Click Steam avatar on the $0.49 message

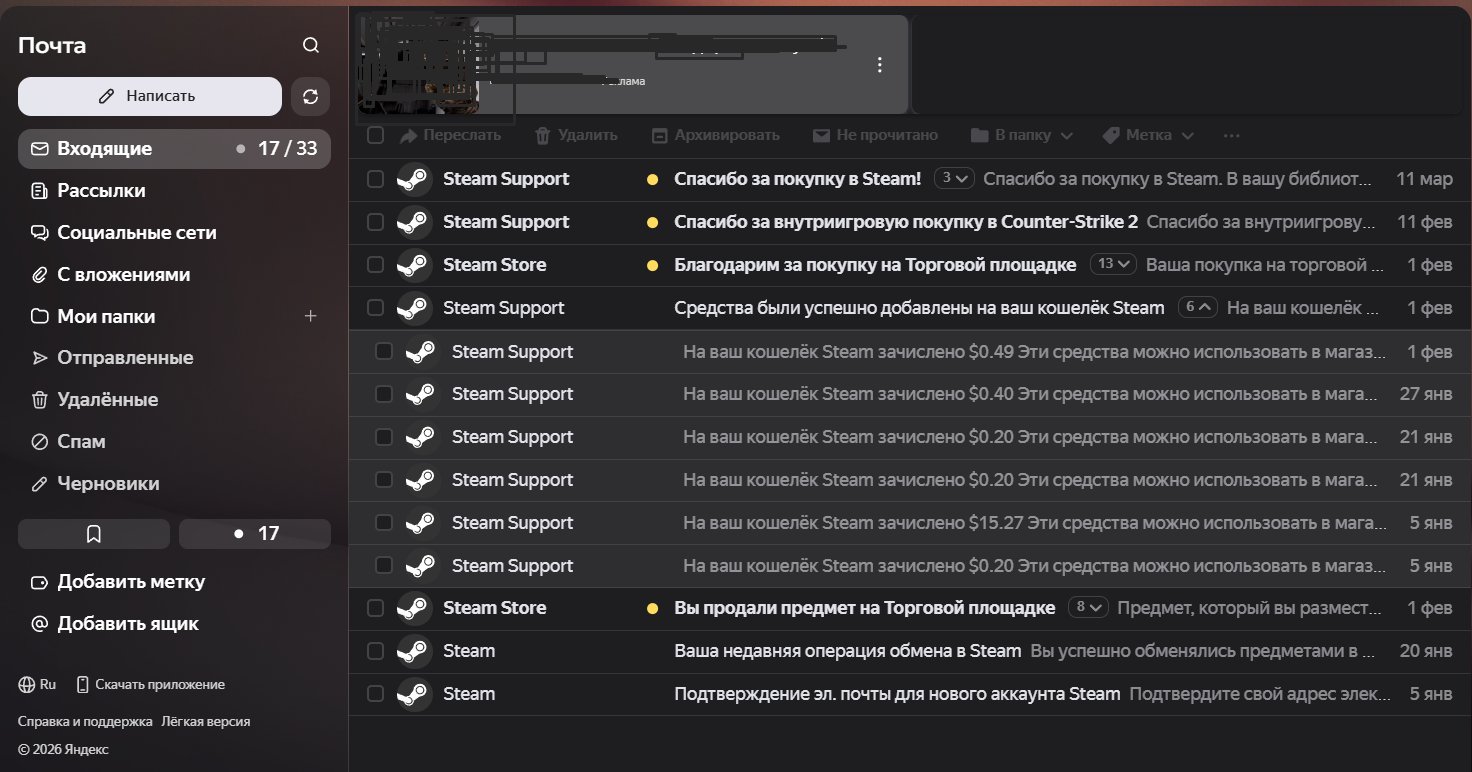(422, 351)
